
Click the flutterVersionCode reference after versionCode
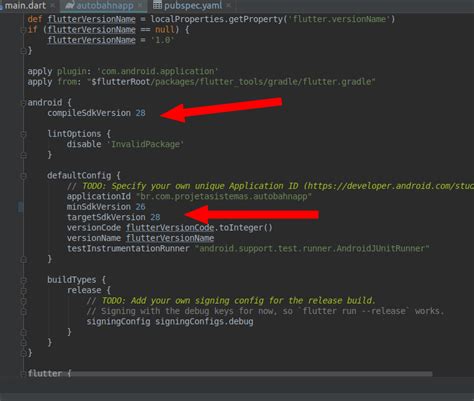click(170, 228)
